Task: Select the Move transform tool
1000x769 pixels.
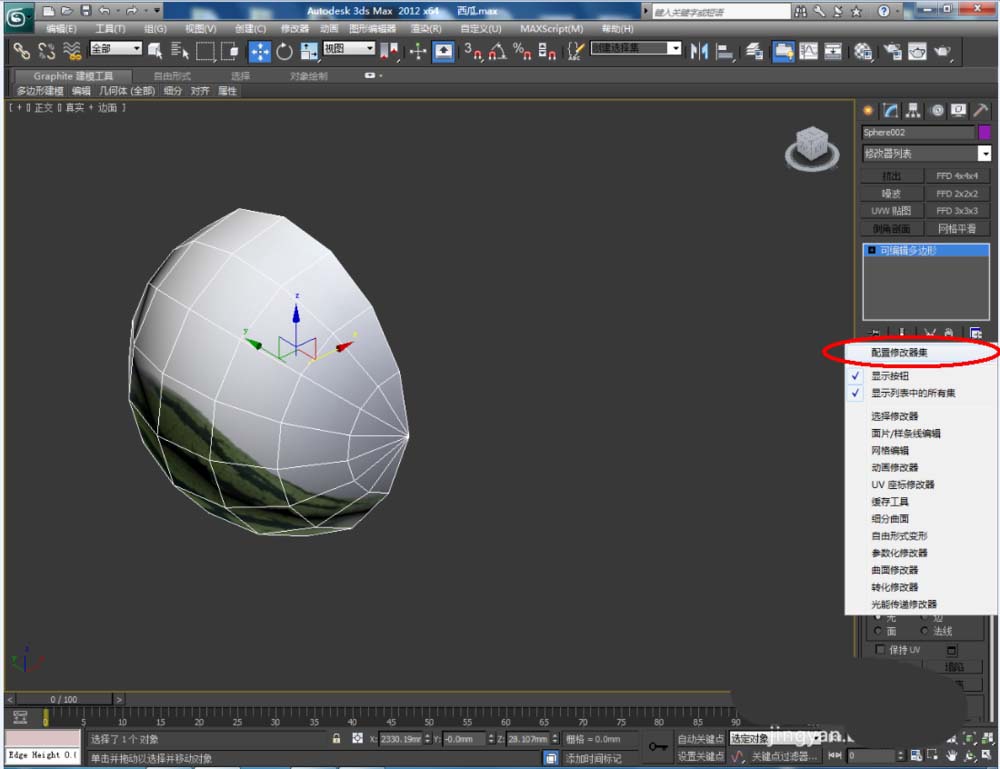Action: coord(260,51)
